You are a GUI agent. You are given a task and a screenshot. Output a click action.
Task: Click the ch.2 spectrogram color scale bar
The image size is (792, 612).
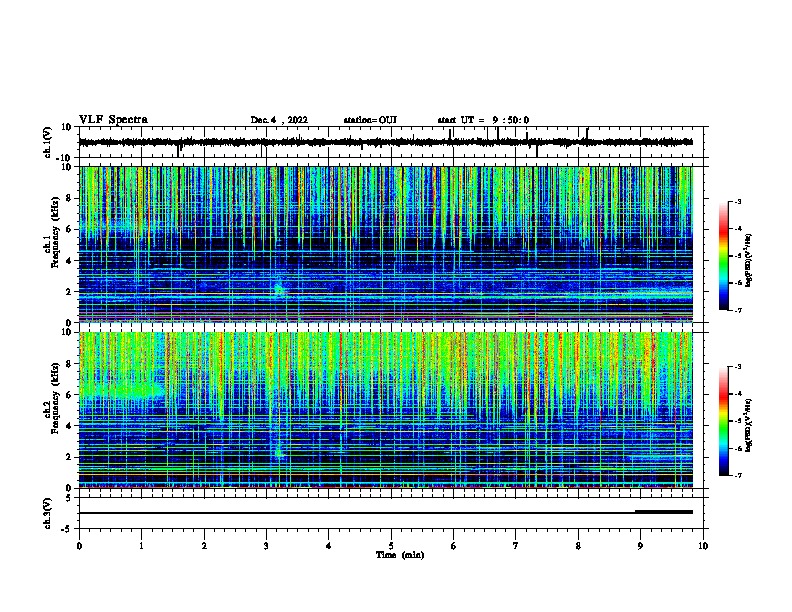click(x=723, y=421)
